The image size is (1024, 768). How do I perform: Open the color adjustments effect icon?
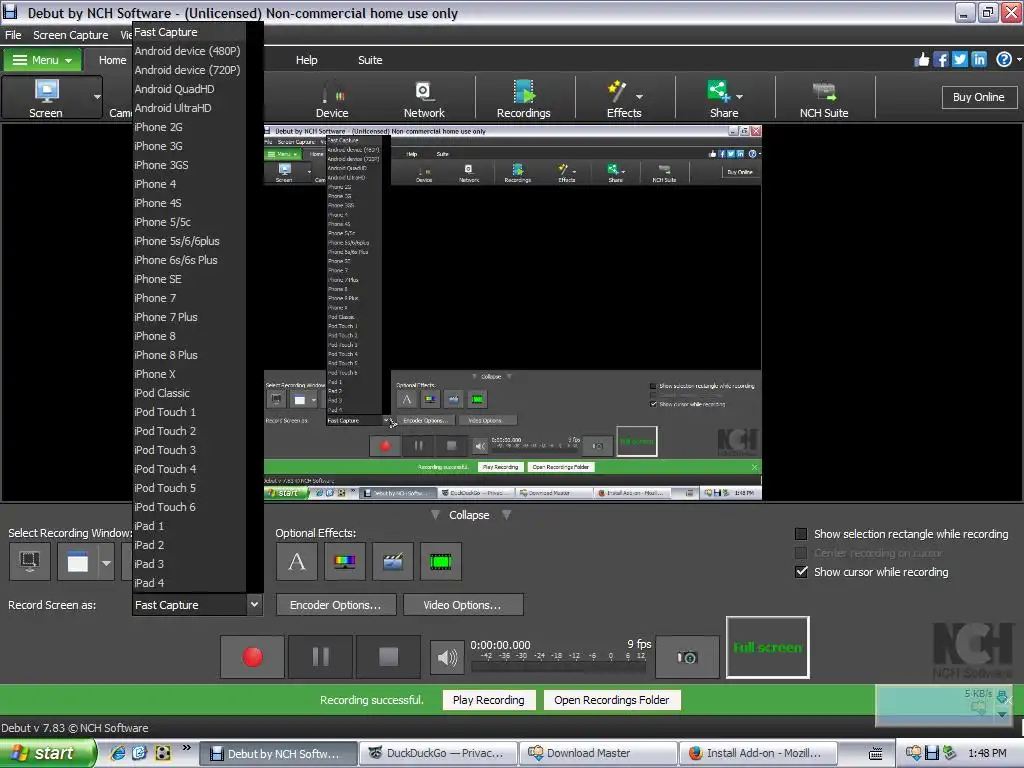[x=345, y=562]
